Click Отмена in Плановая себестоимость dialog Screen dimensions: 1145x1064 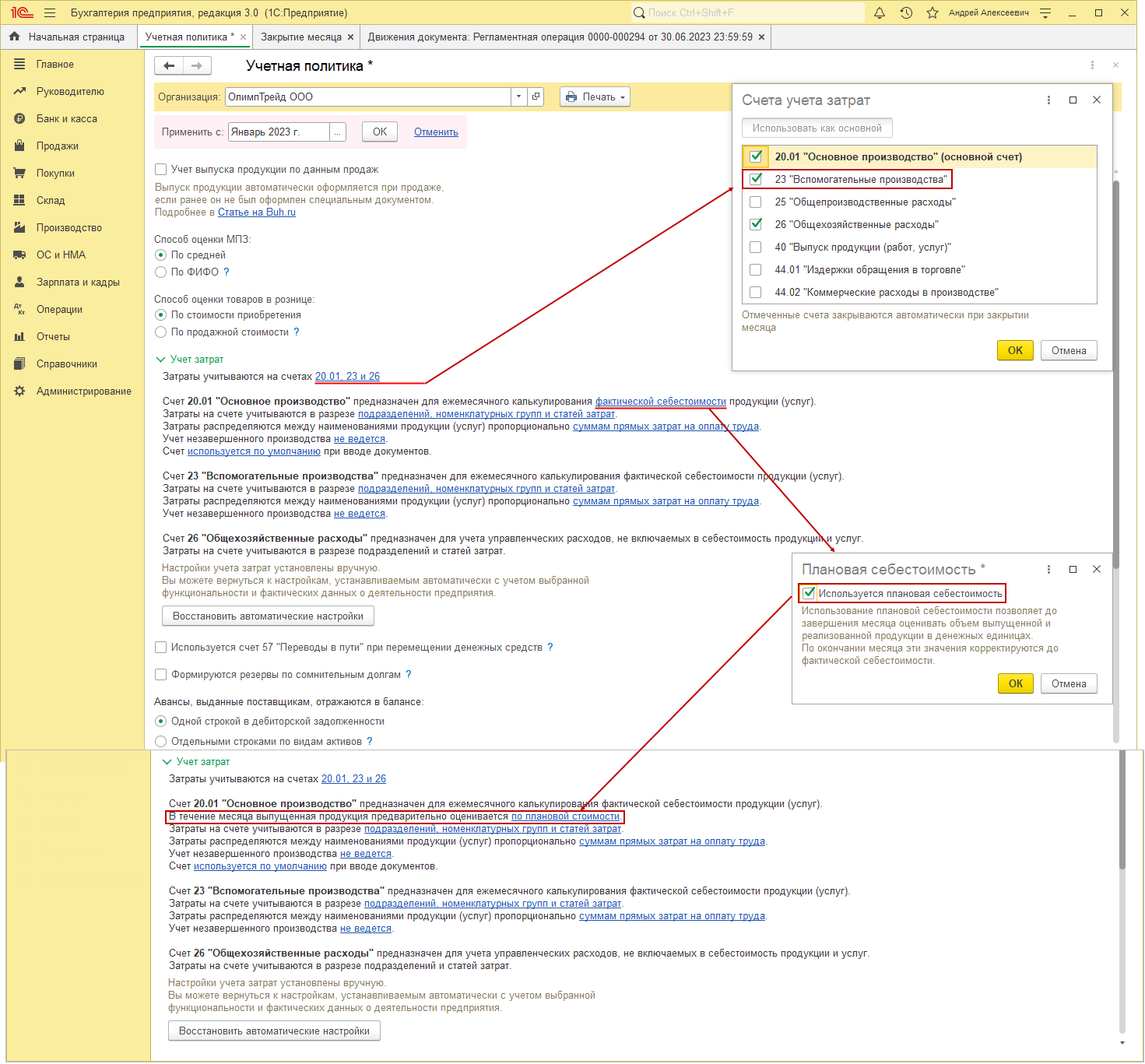point(1069,684)
